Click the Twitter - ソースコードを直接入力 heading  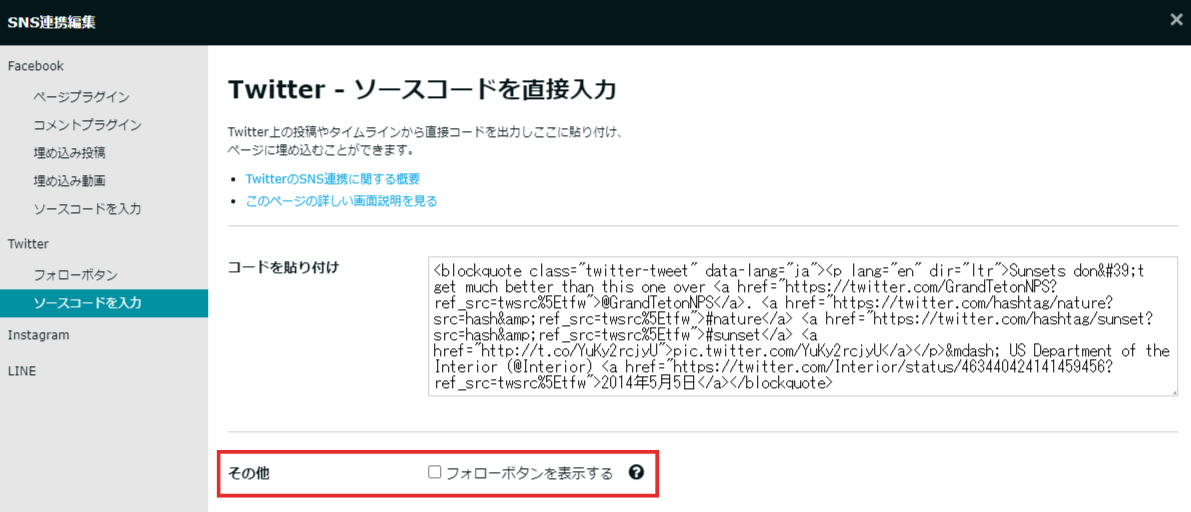422,90
